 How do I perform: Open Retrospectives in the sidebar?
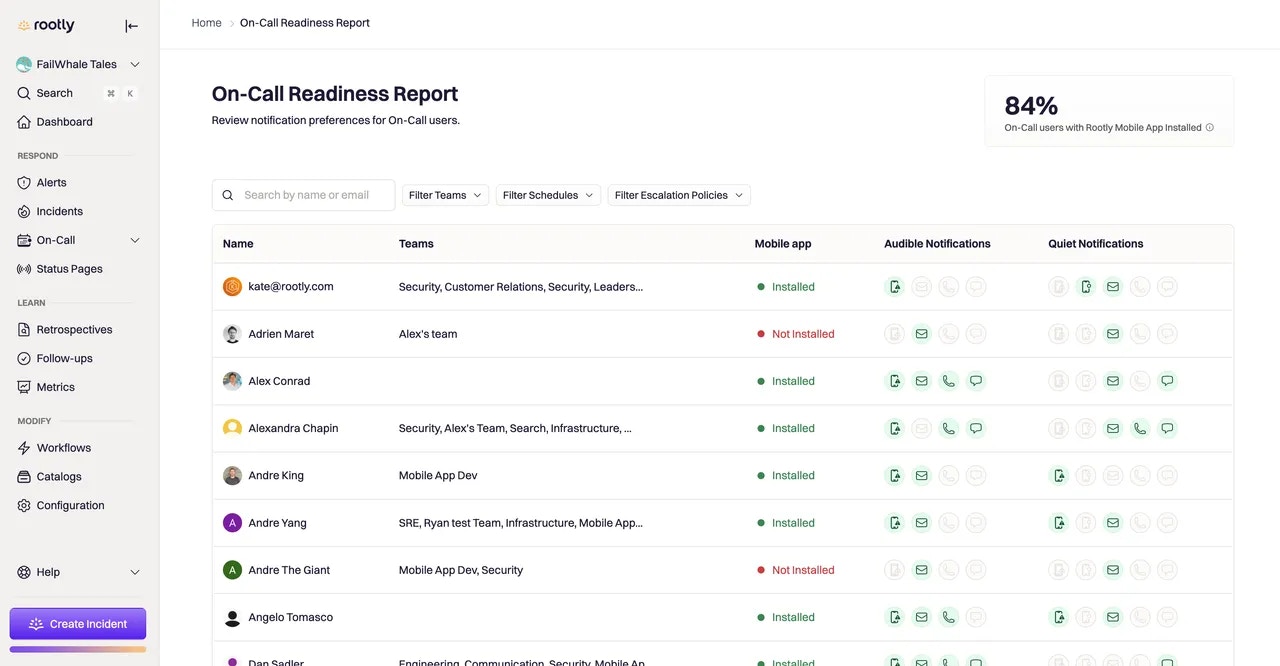[x=74, y=330]
